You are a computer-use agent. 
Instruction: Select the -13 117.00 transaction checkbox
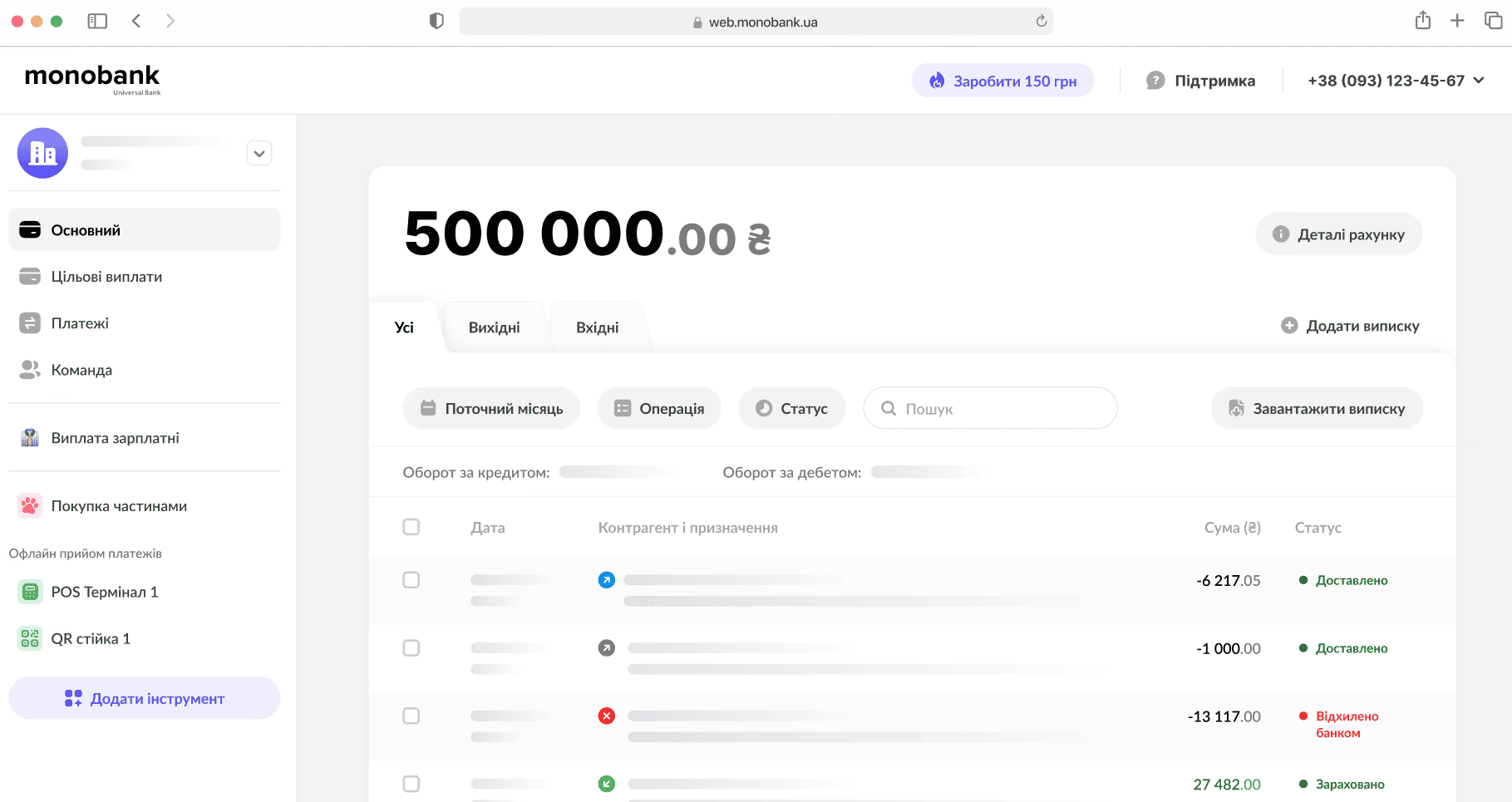411,716
